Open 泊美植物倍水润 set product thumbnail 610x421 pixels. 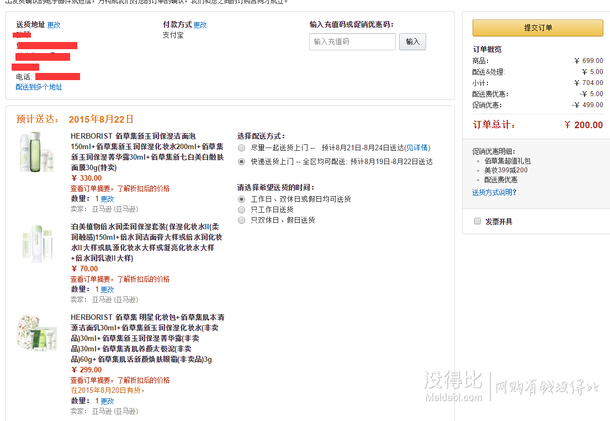[37, 243]
